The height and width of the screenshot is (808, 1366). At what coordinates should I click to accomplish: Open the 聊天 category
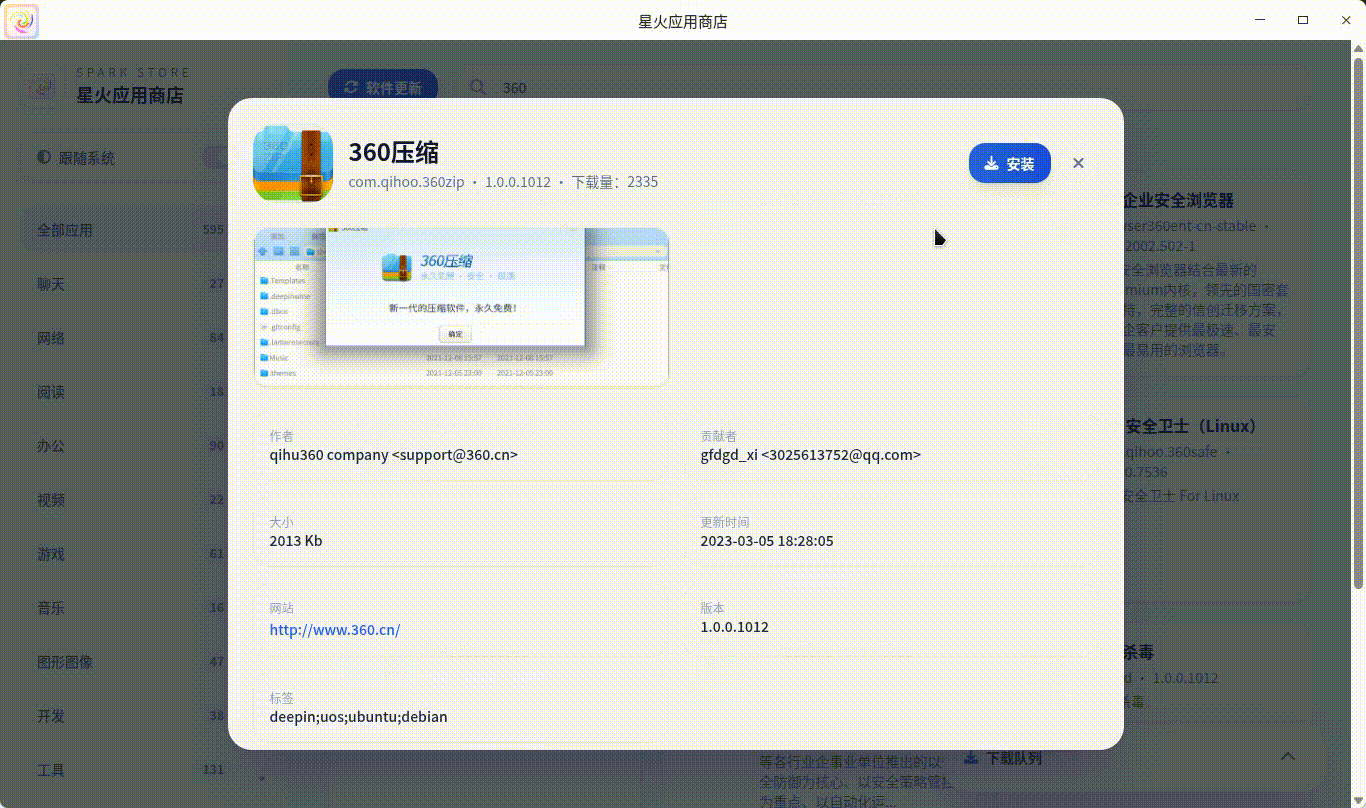click(x=51, y=284)
